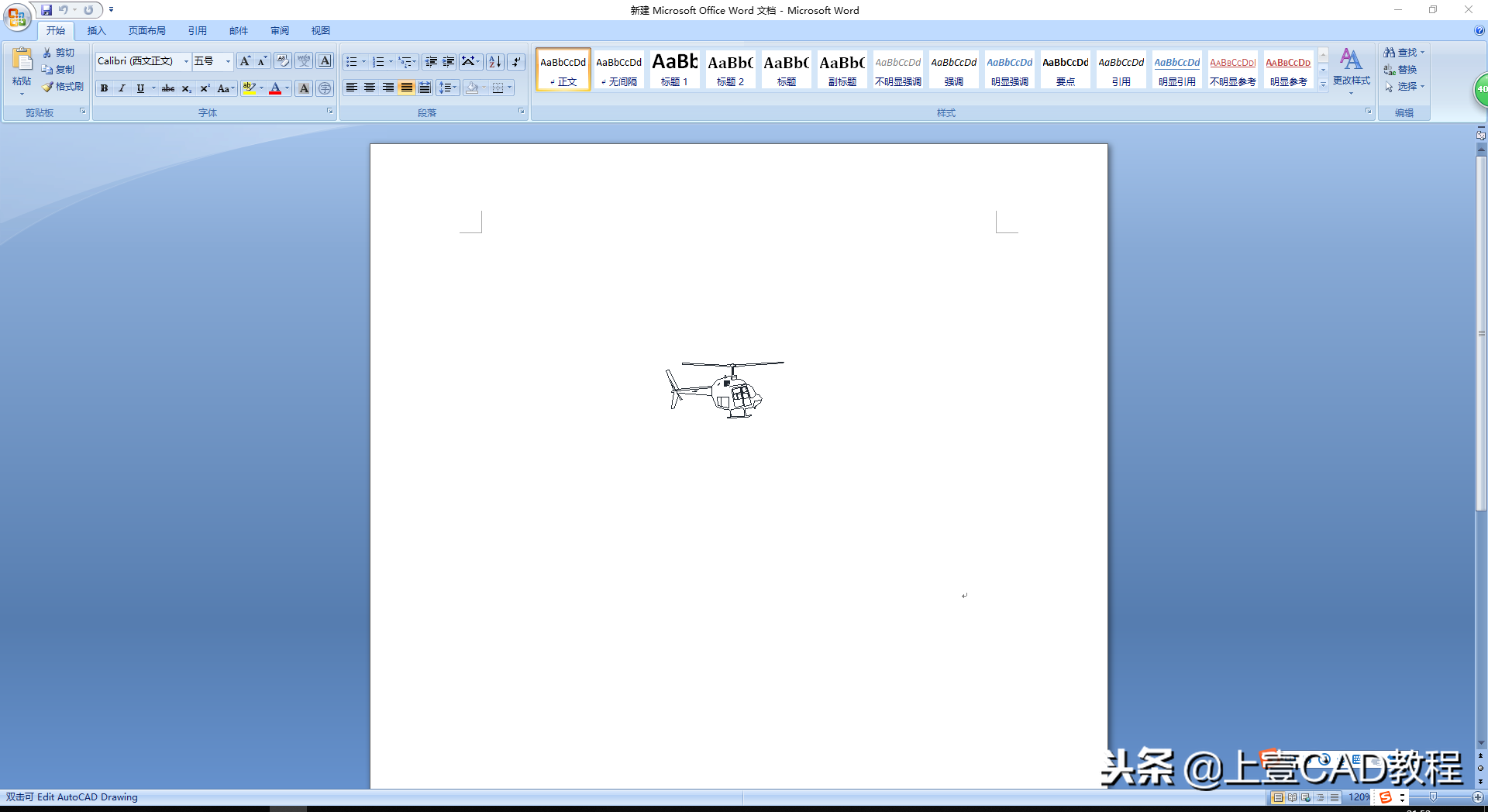Increase paragraph indent

449,61
